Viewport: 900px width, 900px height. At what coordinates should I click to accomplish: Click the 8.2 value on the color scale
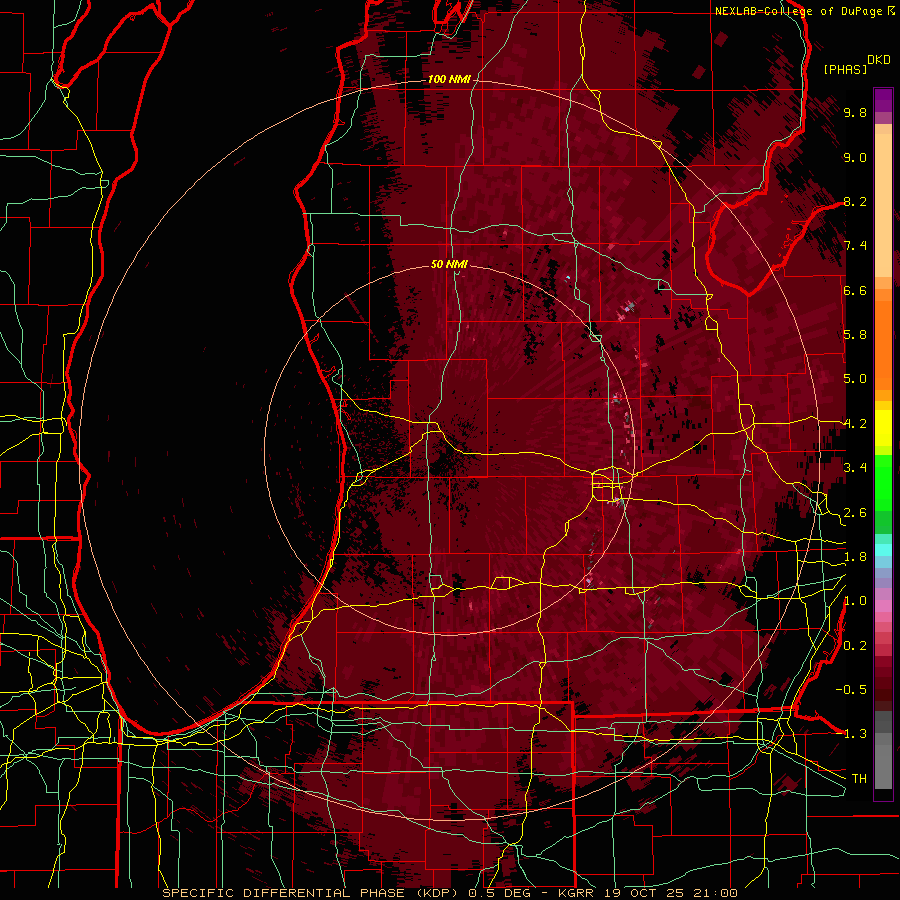(855, 201)
